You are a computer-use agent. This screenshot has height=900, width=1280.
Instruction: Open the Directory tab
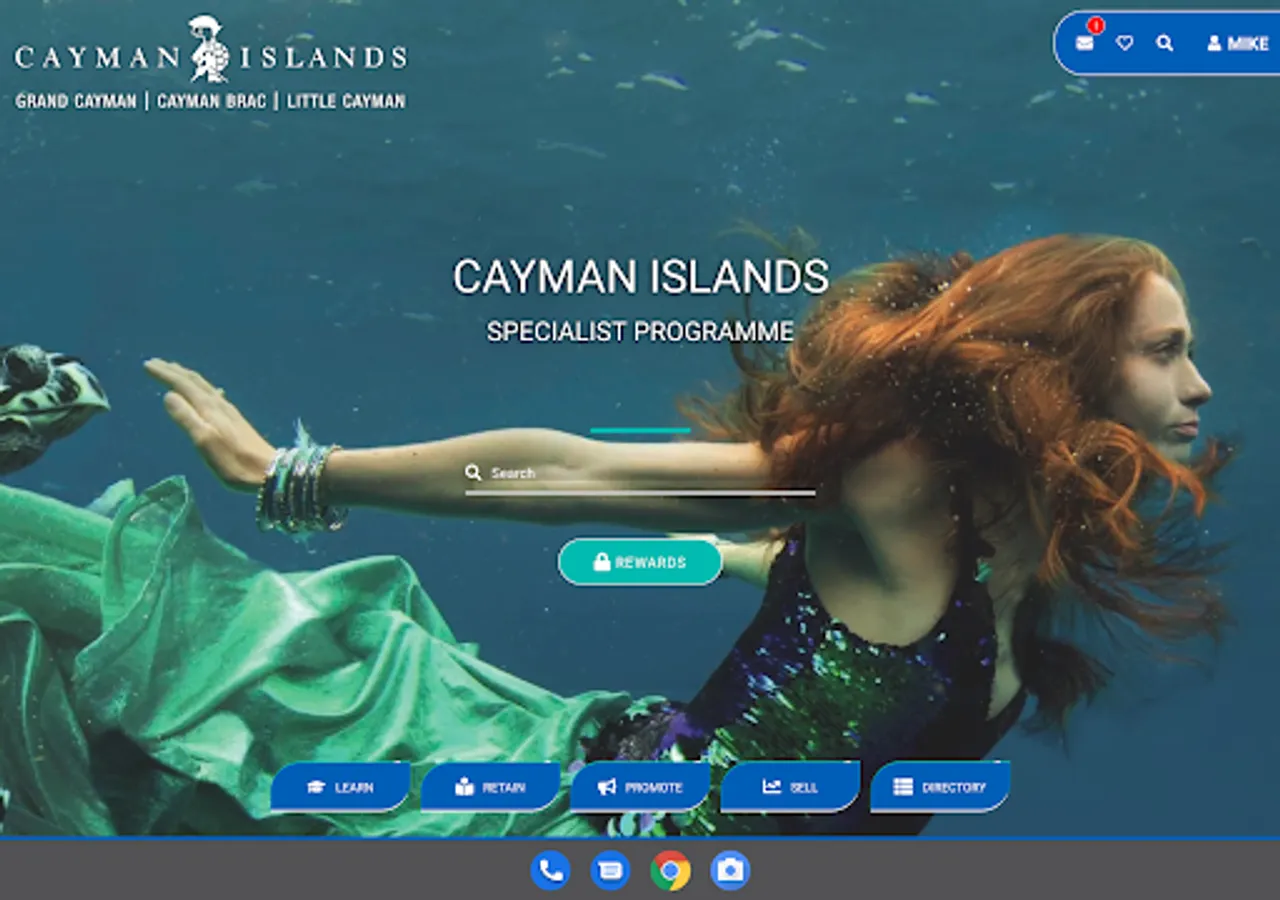[940, 787]
